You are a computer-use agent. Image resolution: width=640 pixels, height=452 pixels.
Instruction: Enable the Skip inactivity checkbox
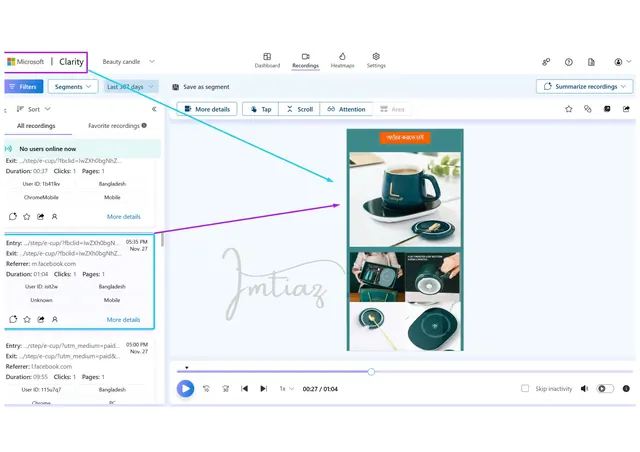525,388
